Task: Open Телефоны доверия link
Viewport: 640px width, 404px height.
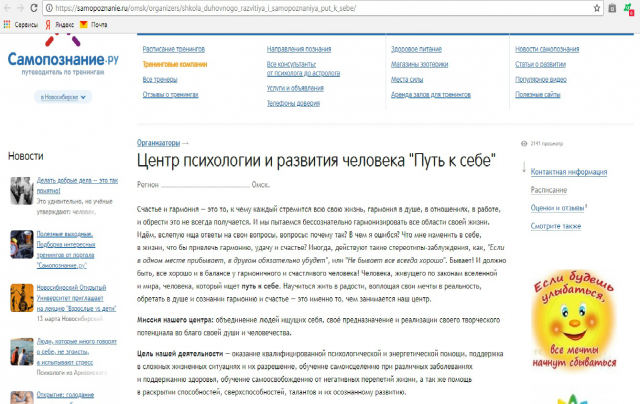Action: click(x=293, y=103)
